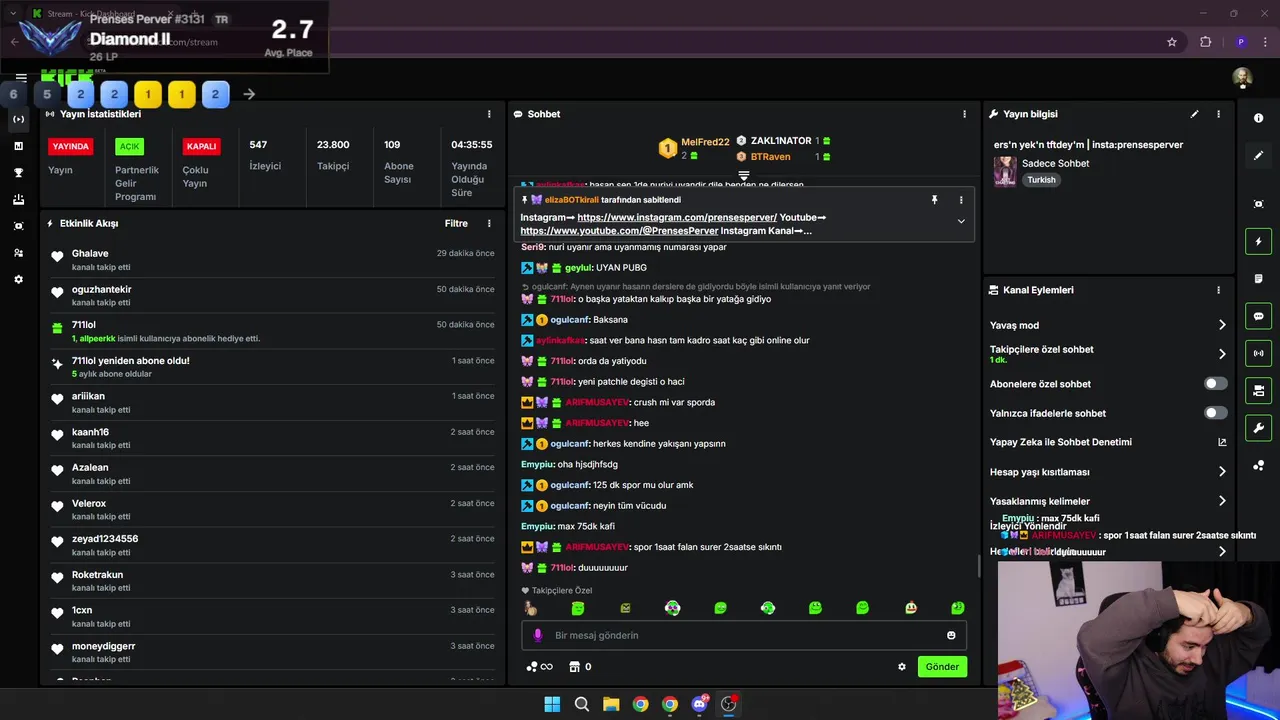
Task: Open the Stream page from the left sidebar
Action: coord(18,119)
